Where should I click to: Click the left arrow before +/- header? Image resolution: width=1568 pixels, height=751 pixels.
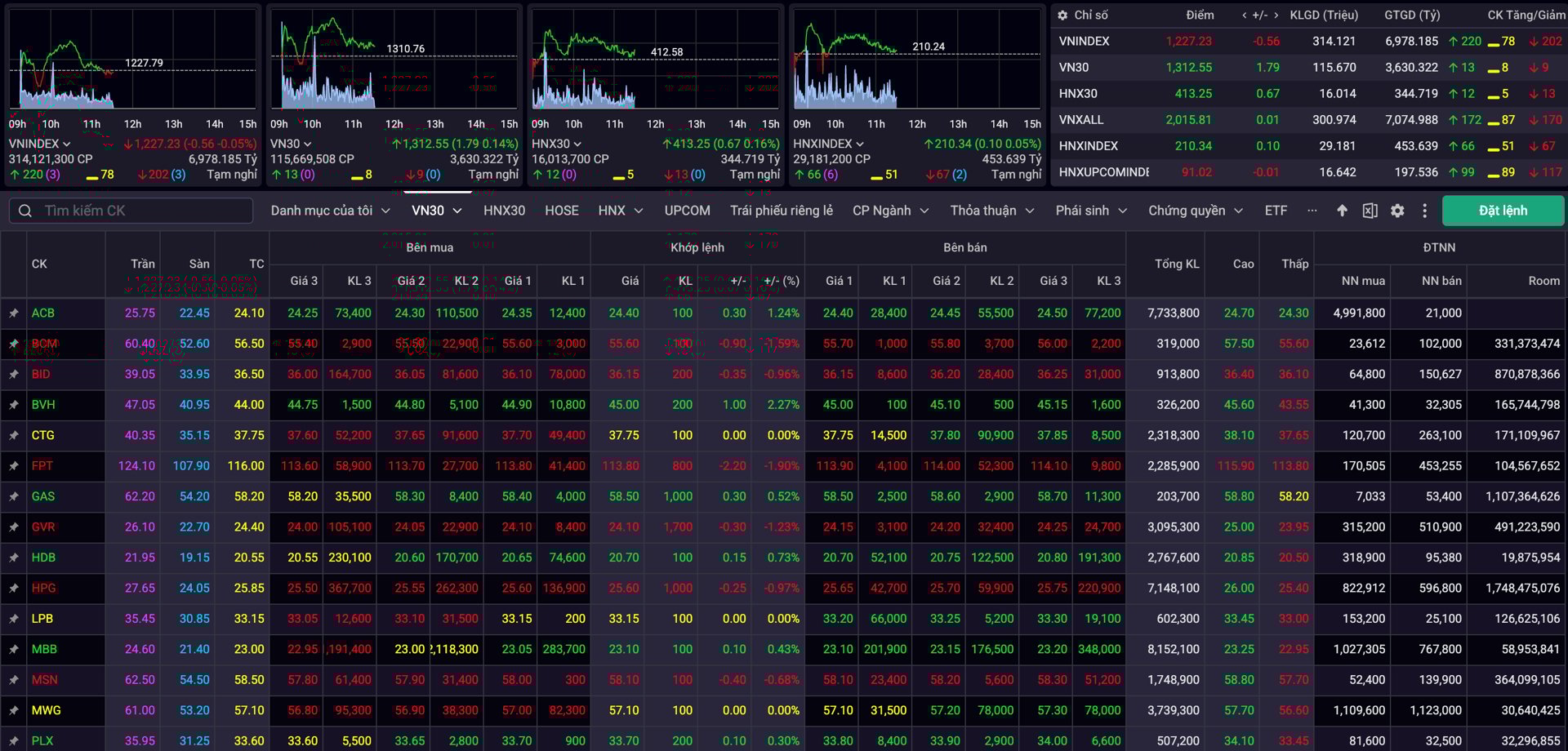pos(1244,16)
